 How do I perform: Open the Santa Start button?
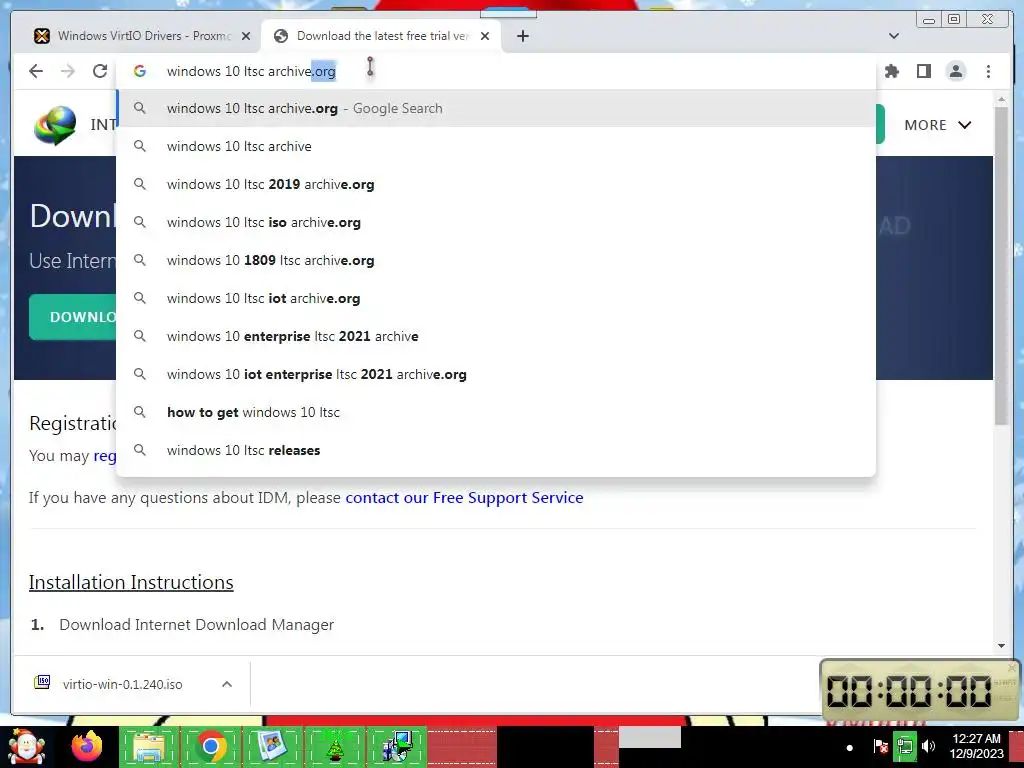(26, 746)
